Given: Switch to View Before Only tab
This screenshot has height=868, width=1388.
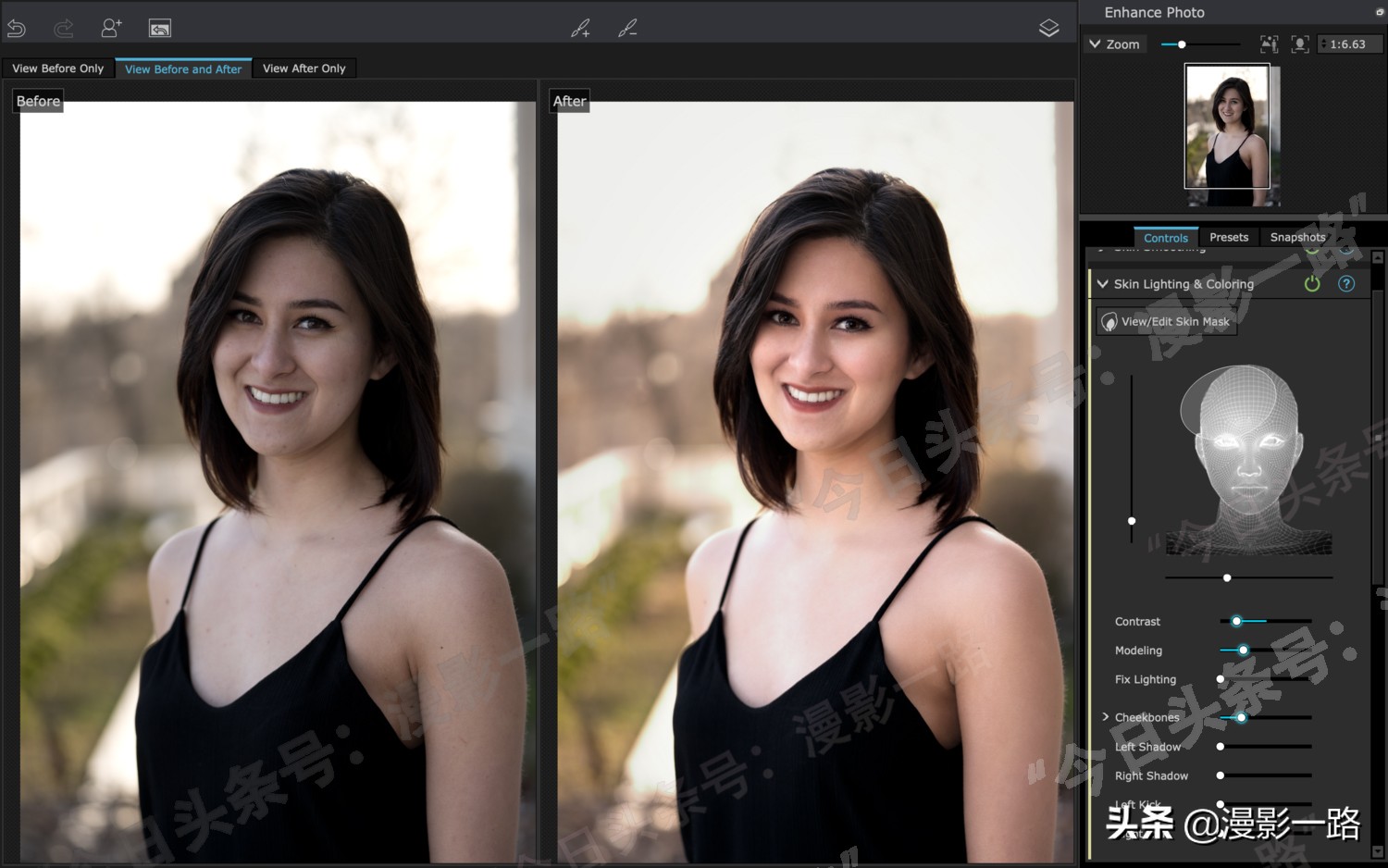Looking at the screenshot, I should pos(57,68).
